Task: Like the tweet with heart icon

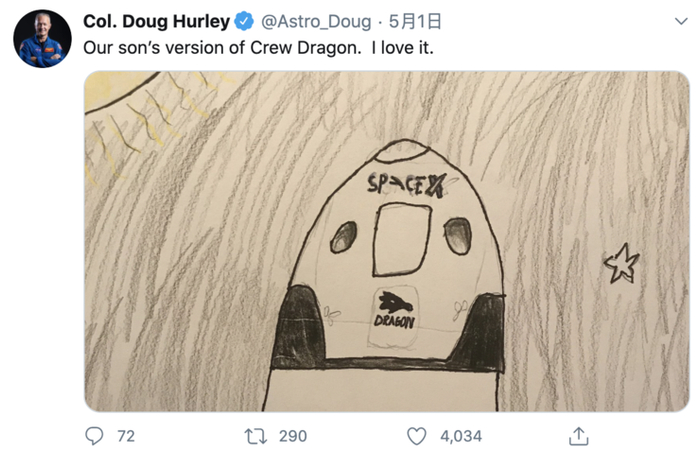Action: click(417, 436)
